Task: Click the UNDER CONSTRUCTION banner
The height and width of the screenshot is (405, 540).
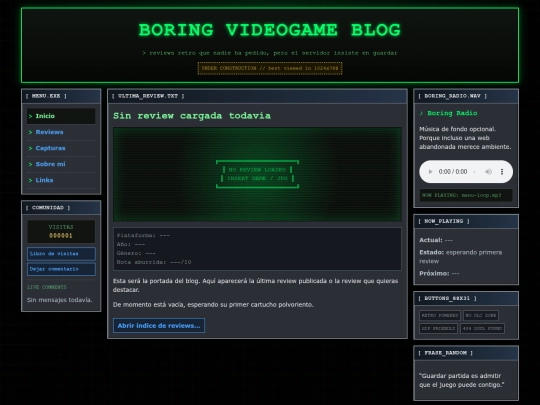Action: (x=270, y=68)
